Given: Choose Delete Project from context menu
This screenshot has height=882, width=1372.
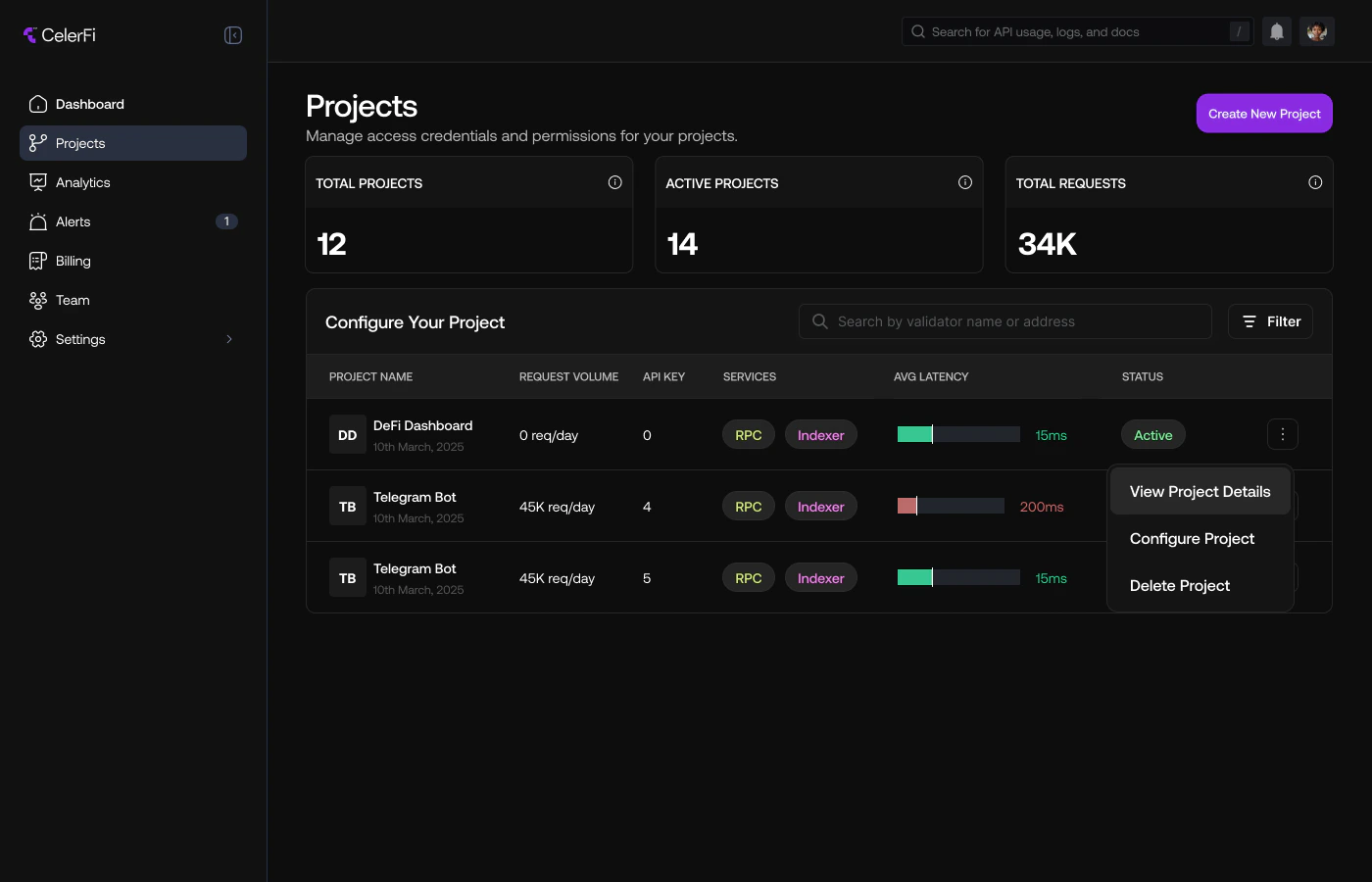Looking at the screenshot, I should 1180,585.
